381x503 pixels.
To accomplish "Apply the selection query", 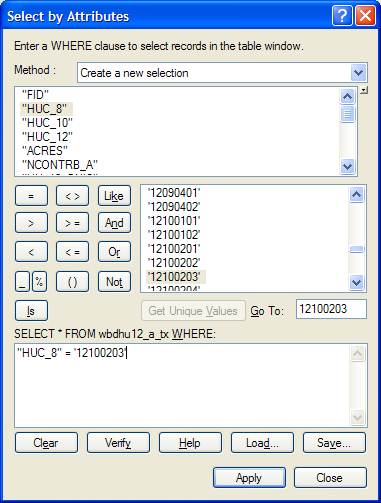I will click(249, 478).
